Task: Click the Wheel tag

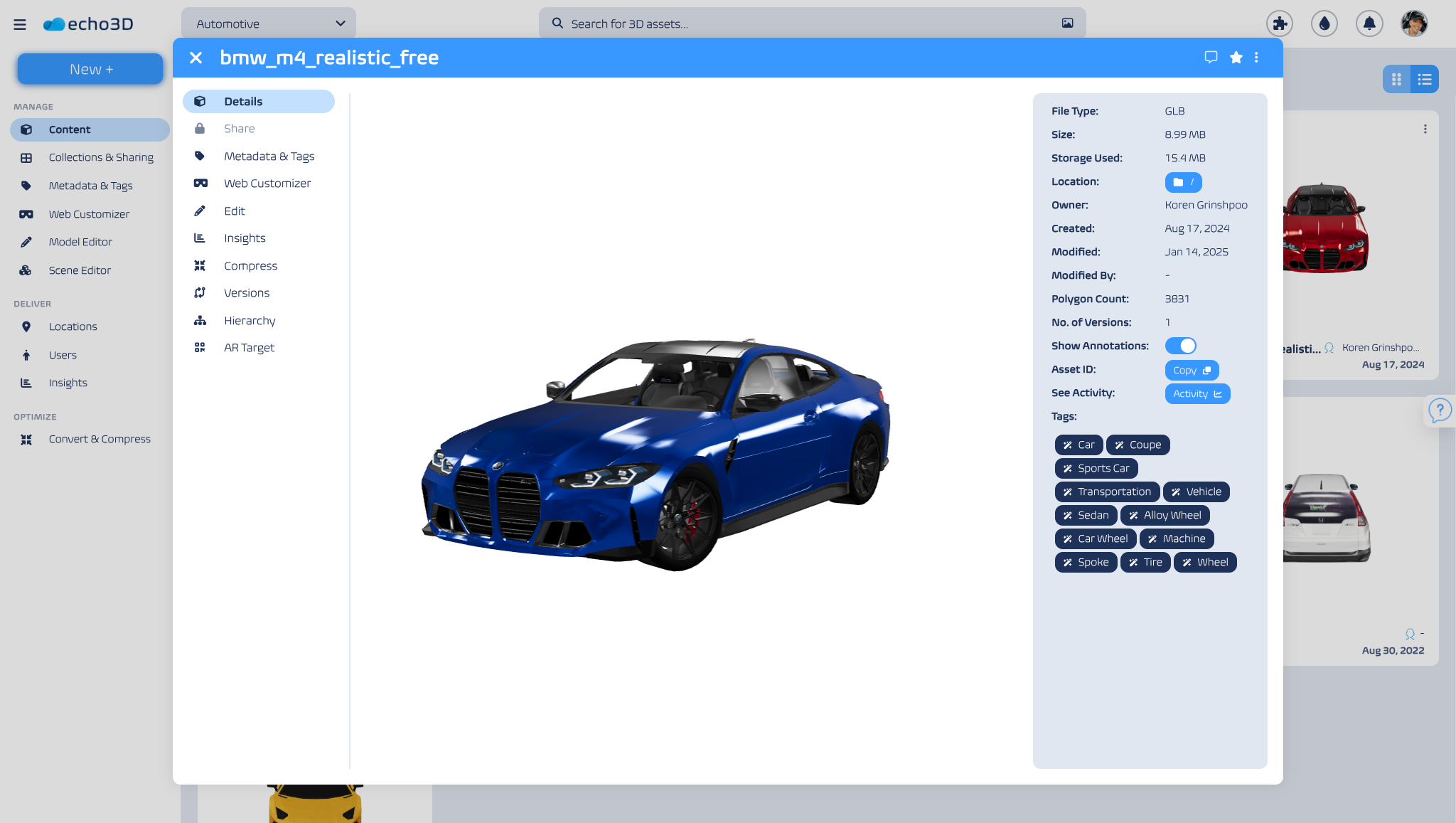Action: 1205,562
